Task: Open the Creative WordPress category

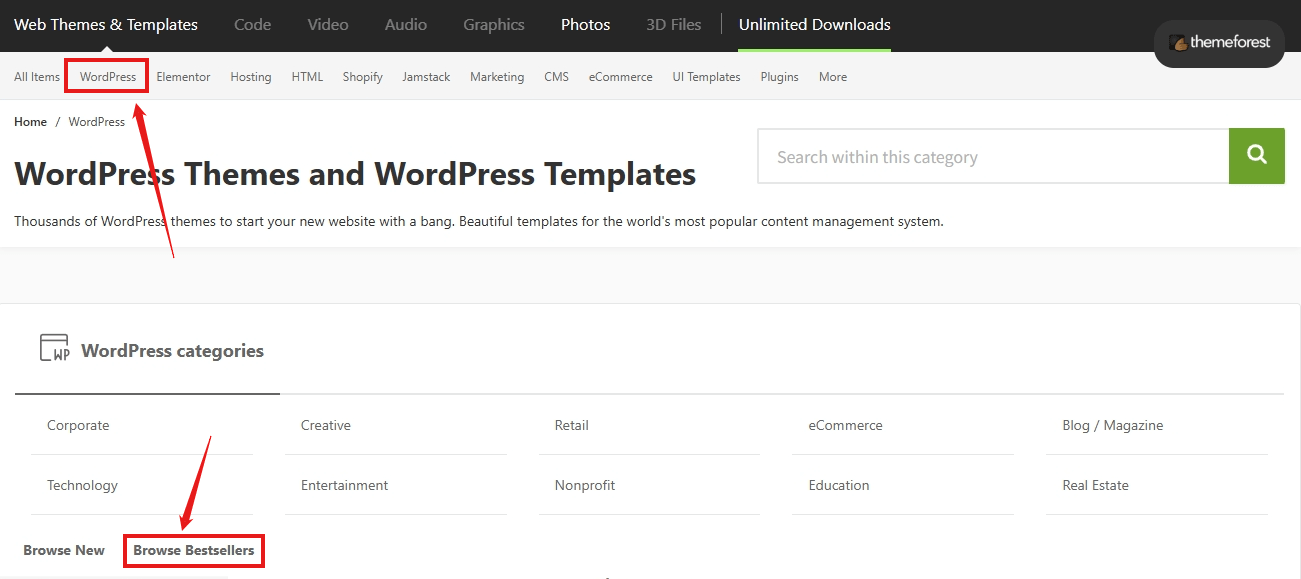Action: pyautogui.click(x=326, y=425)
